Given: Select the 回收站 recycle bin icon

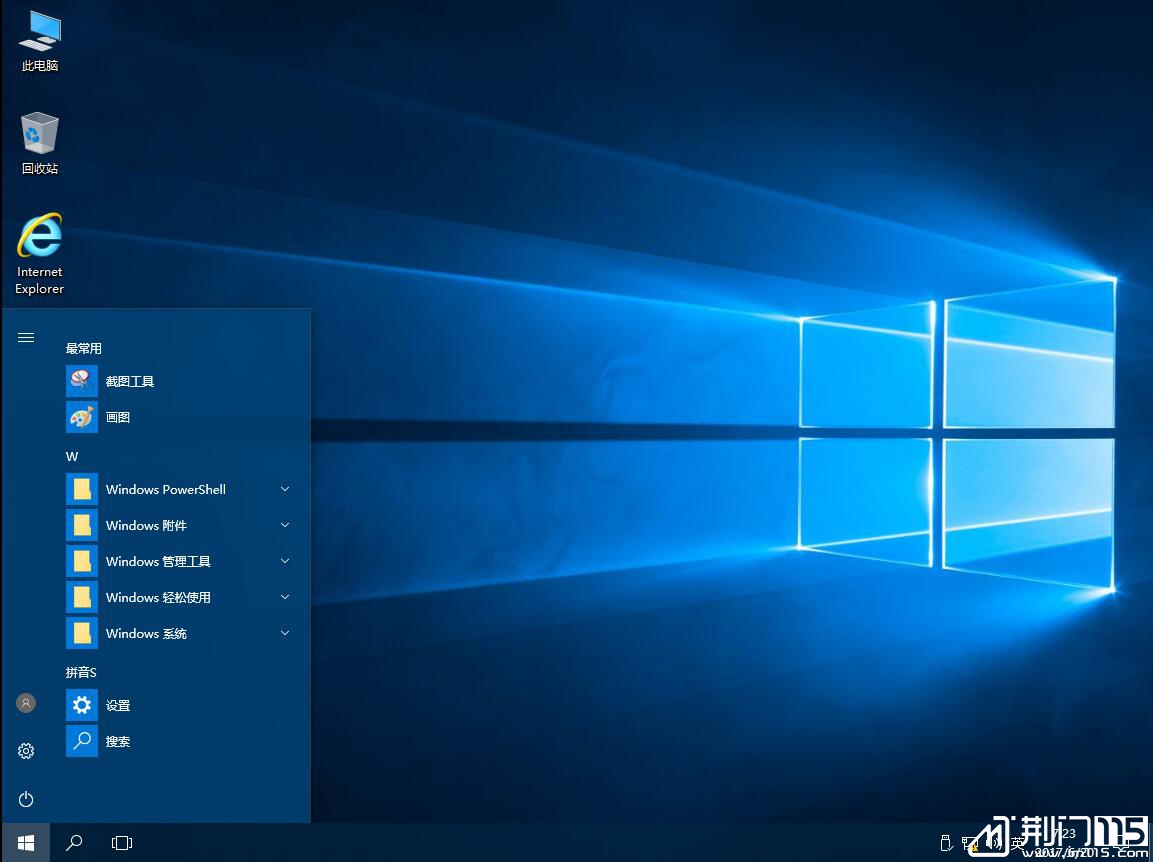Looking at the screenshot, I should click(x=40, y=142).
